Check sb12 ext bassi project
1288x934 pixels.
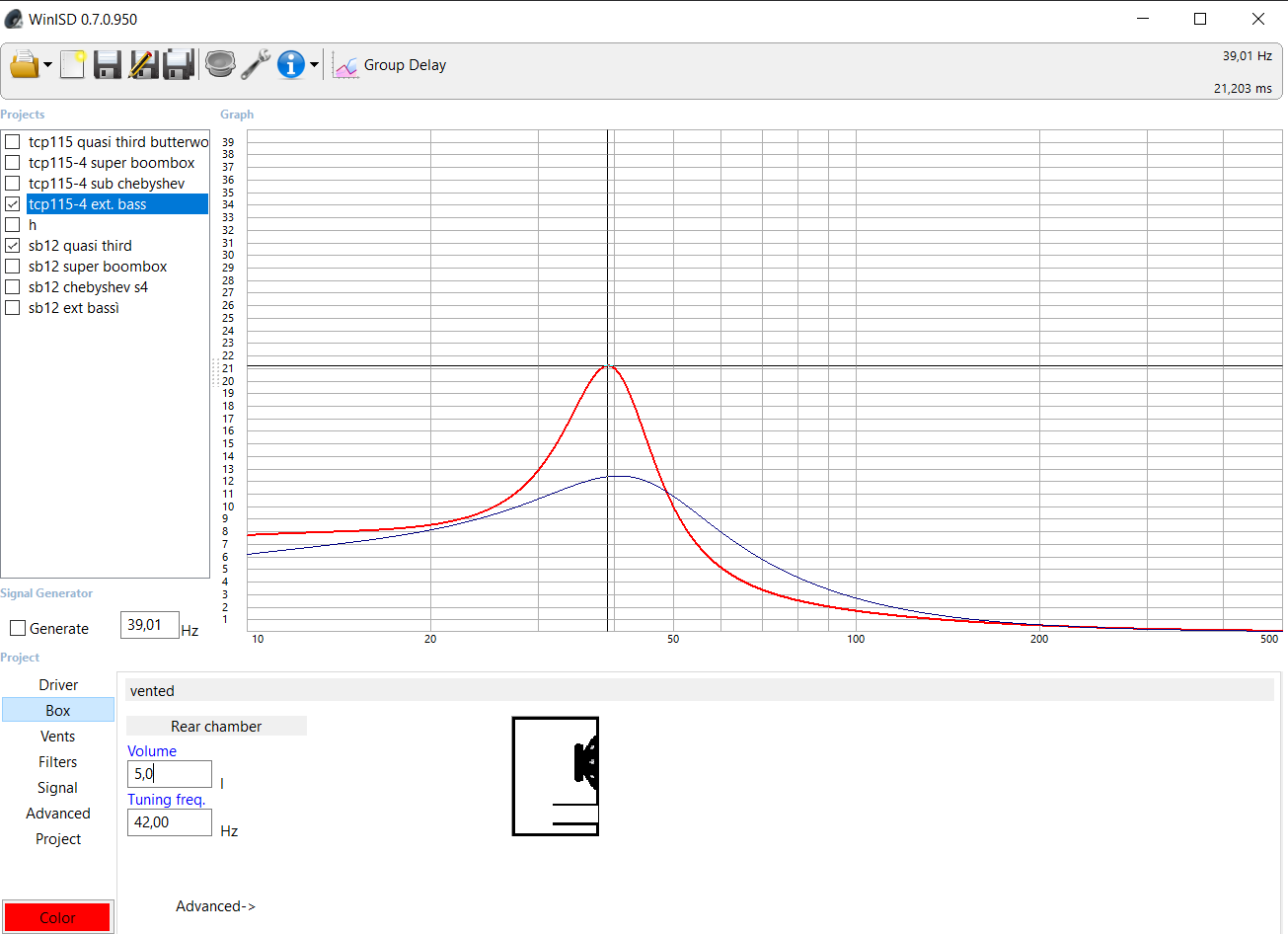coord(13,308)
